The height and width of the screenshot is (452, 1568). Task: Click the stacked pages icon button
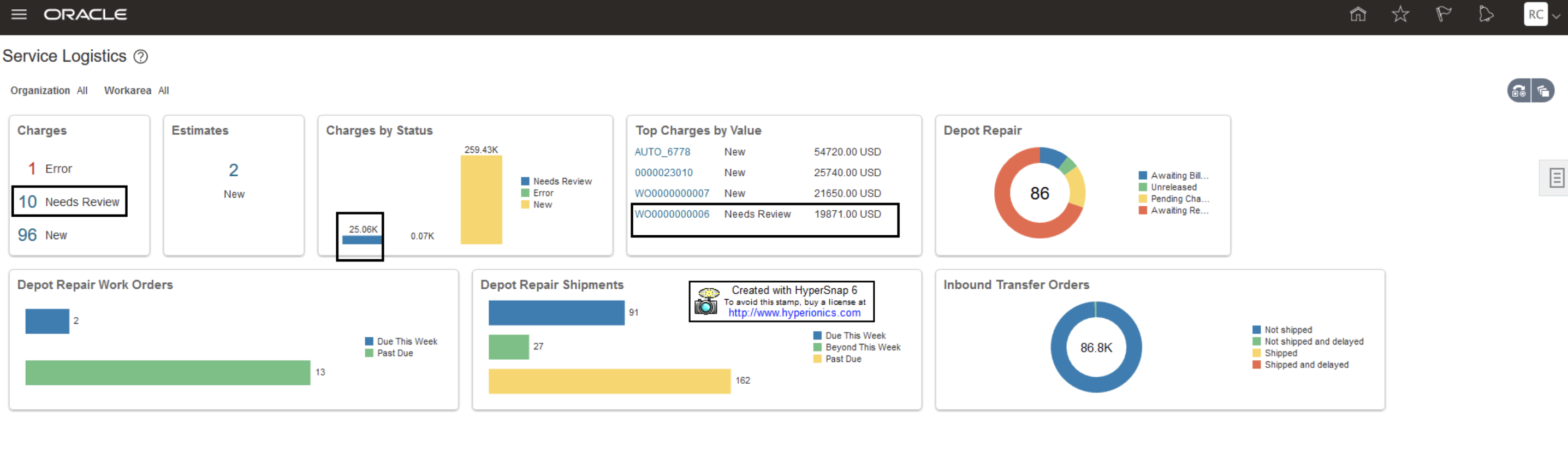(x=1543, y=91)
